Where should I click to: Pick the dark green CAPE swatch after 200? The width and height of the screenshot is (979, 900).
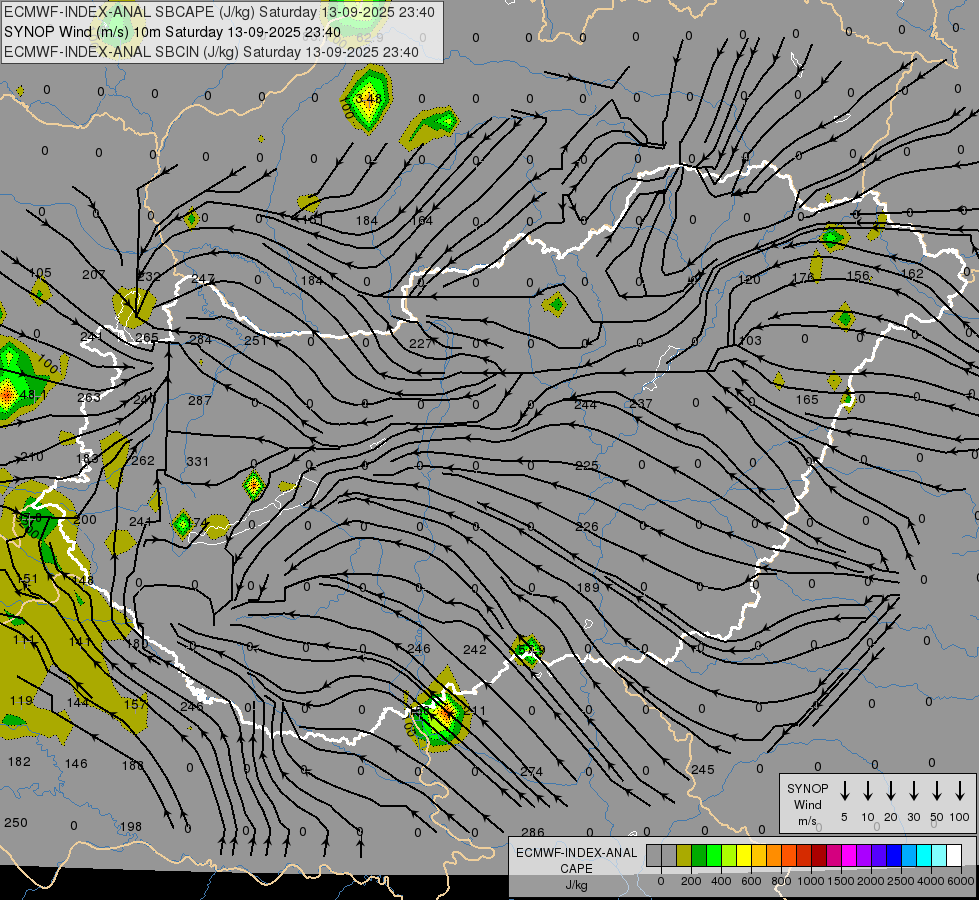(x=699, y=855)
